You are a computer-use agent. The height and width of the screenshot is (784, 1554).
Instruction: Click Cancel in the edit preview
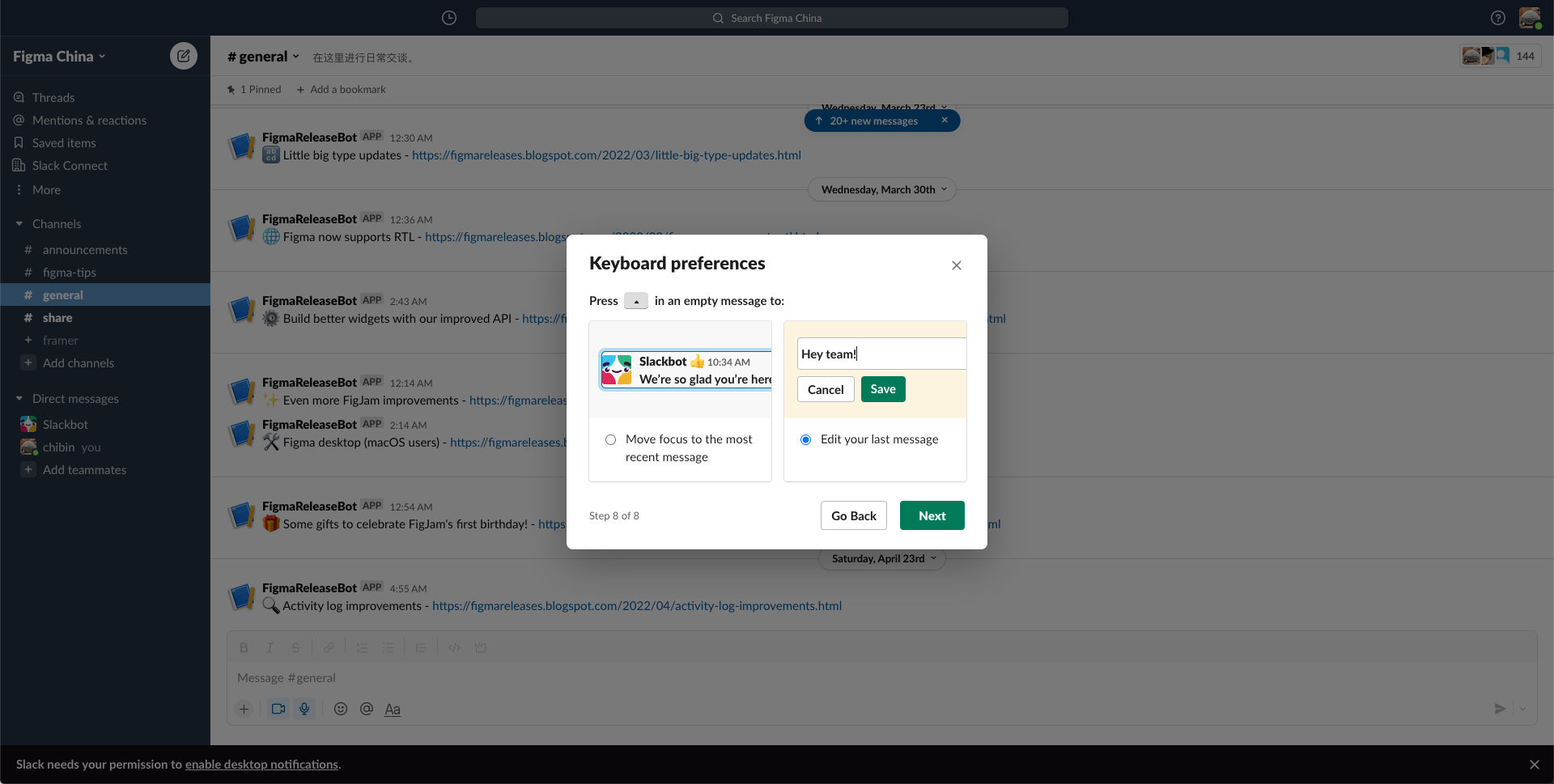point(826,389)
